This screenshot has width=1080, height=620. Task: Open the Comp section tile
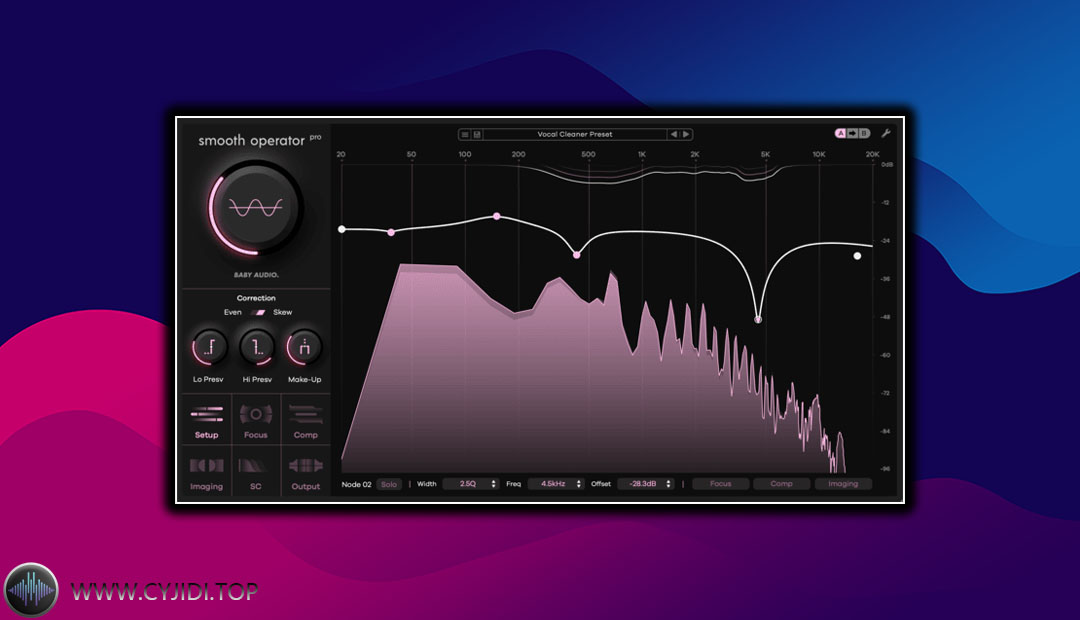coord(305,420)
